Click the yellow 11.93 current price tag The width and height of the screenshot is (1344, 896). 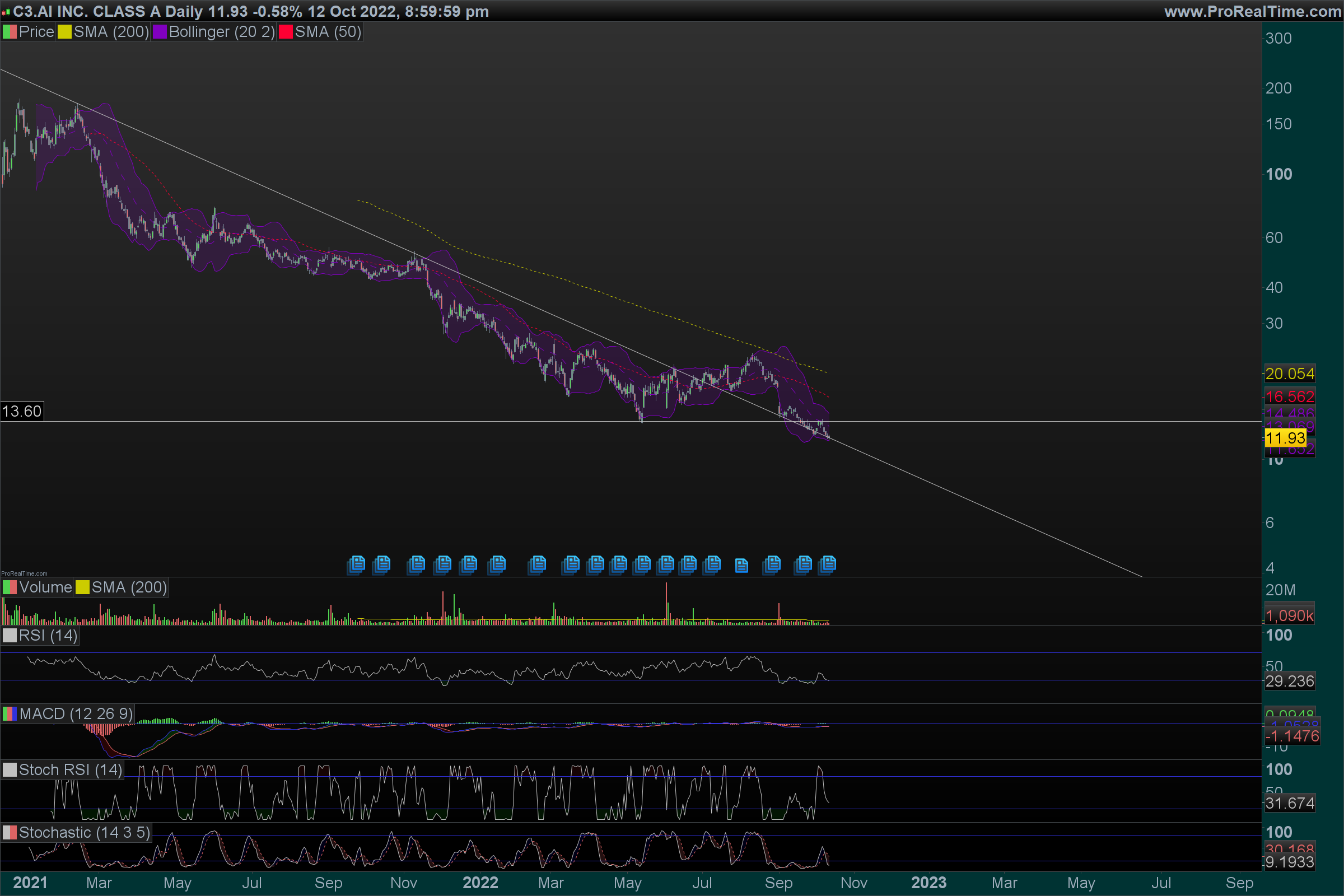coord(1285,438)
